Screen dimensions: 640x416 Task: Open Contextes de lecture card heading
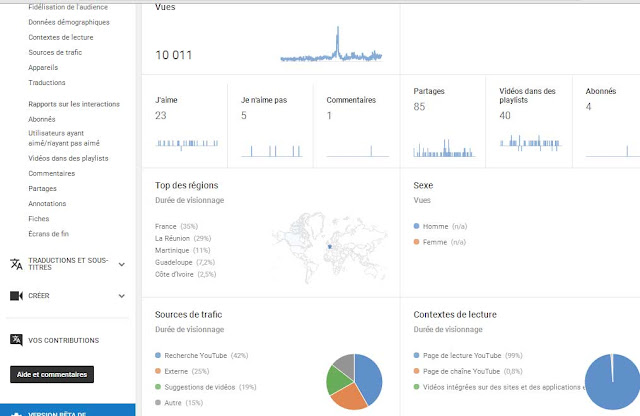click(x=455, y=314)
